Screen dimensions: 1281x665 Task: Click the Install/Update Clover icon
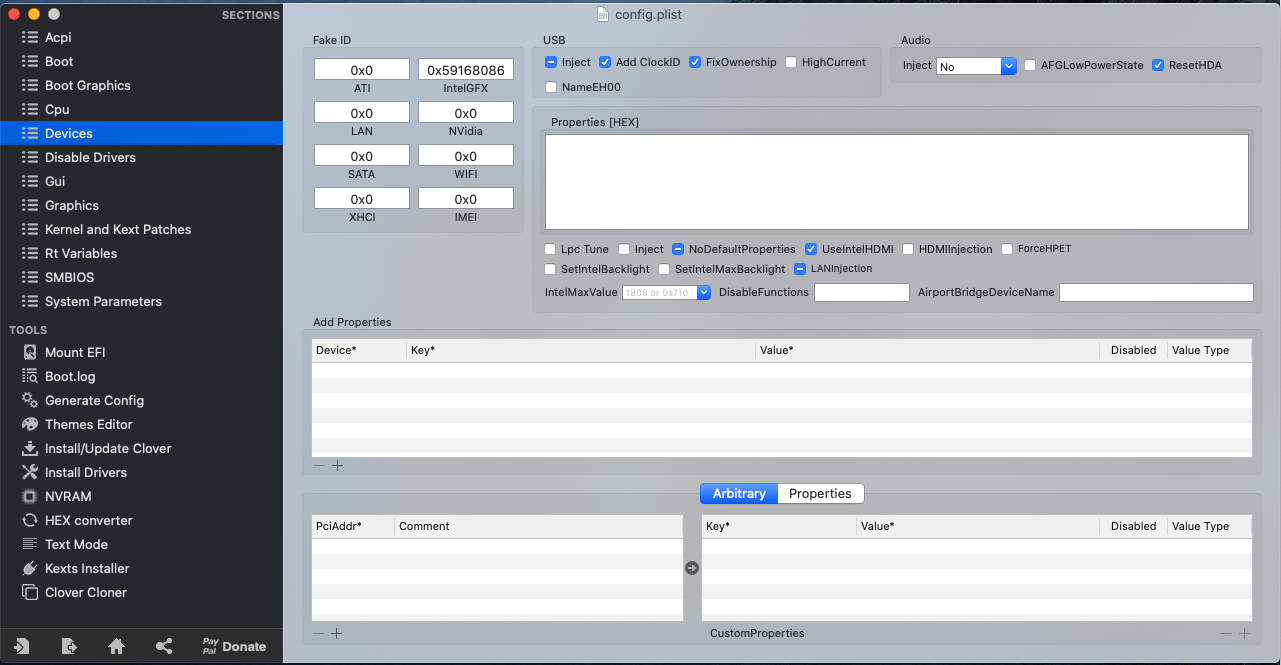coord(29,448)
